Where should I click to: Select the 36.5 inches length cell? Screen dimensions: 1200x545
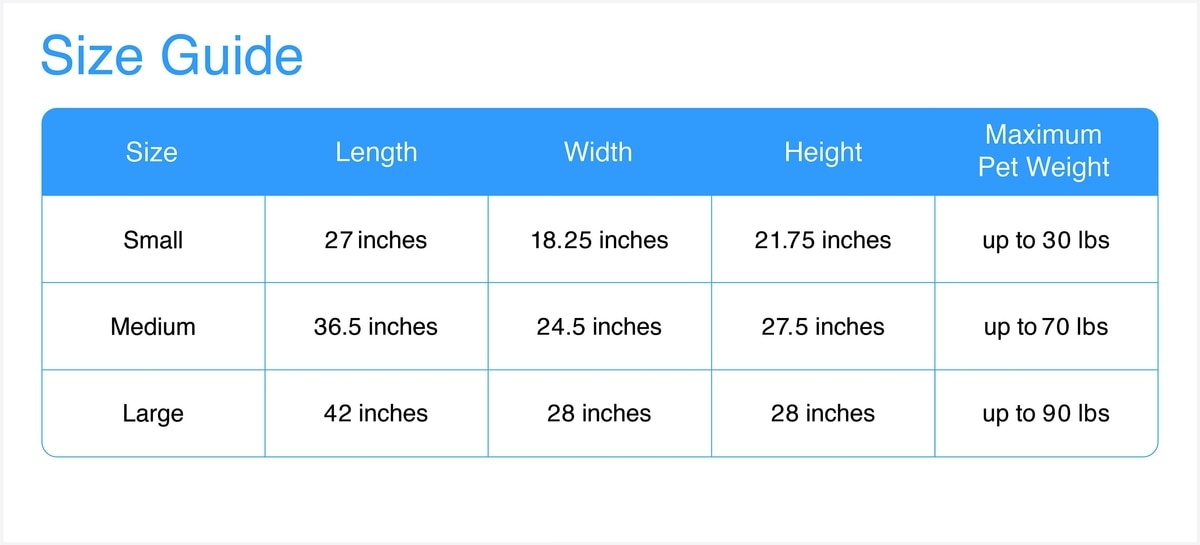click(376, 327)
